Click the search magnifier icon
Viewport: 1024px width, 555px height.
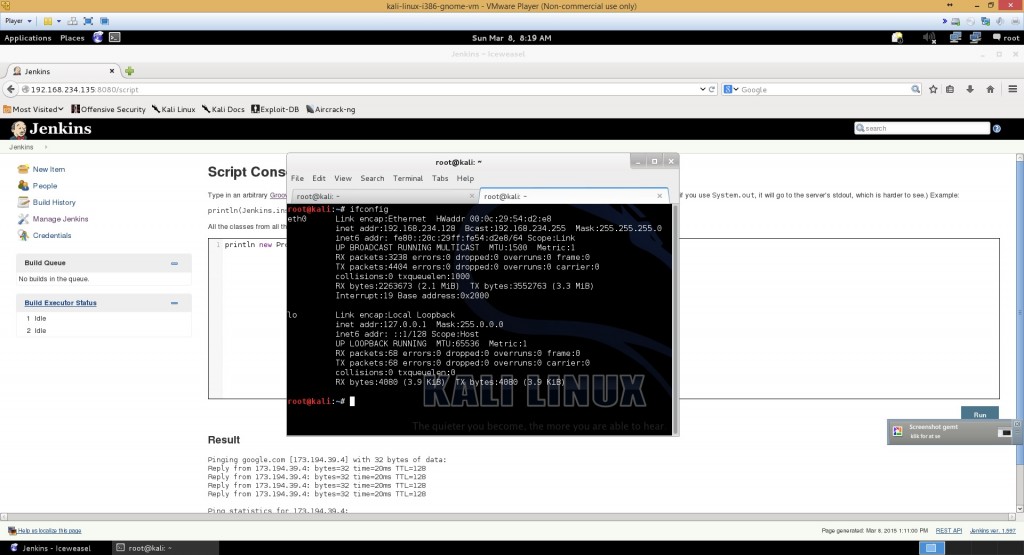coord(916,89)
